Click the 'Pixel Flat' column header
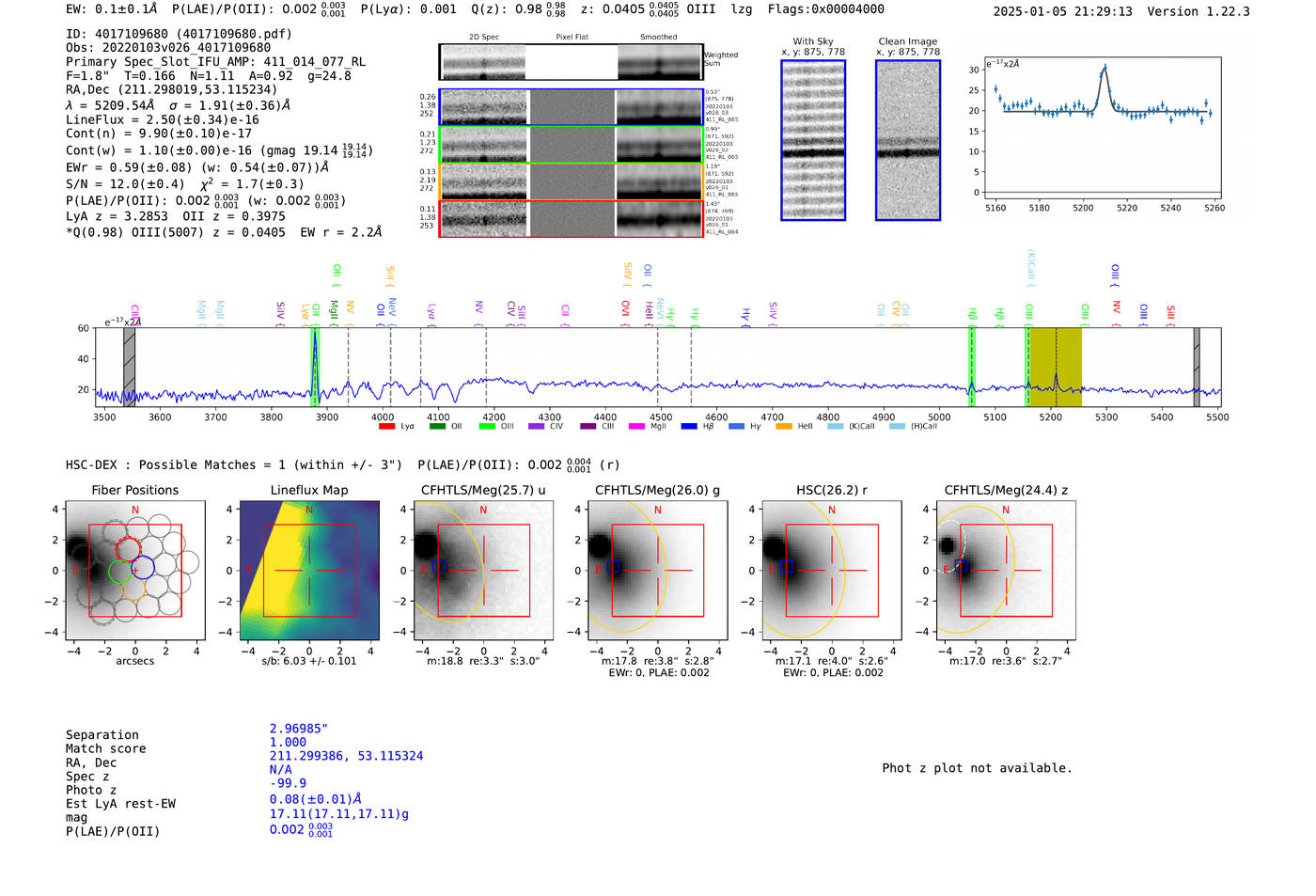The height and width of the screenshot is (896, 1316). [572, 38]
